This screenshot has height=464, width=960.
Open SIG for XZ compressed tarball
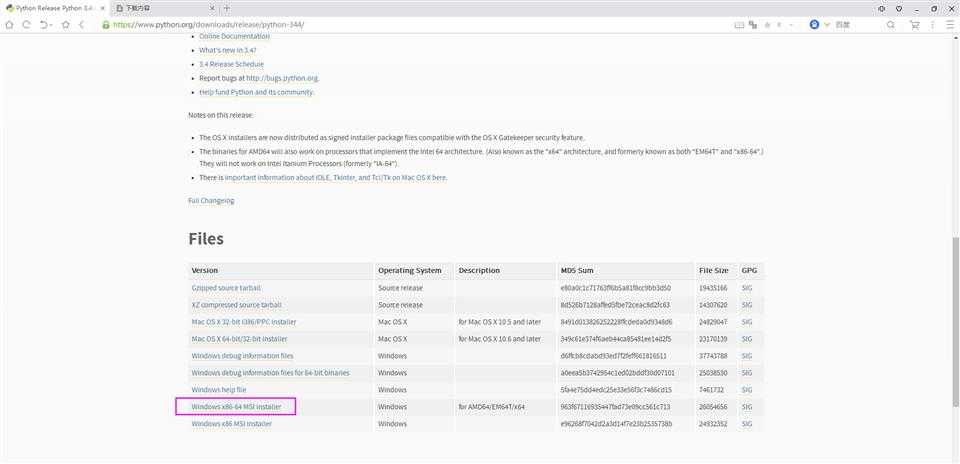coord(746,305)
